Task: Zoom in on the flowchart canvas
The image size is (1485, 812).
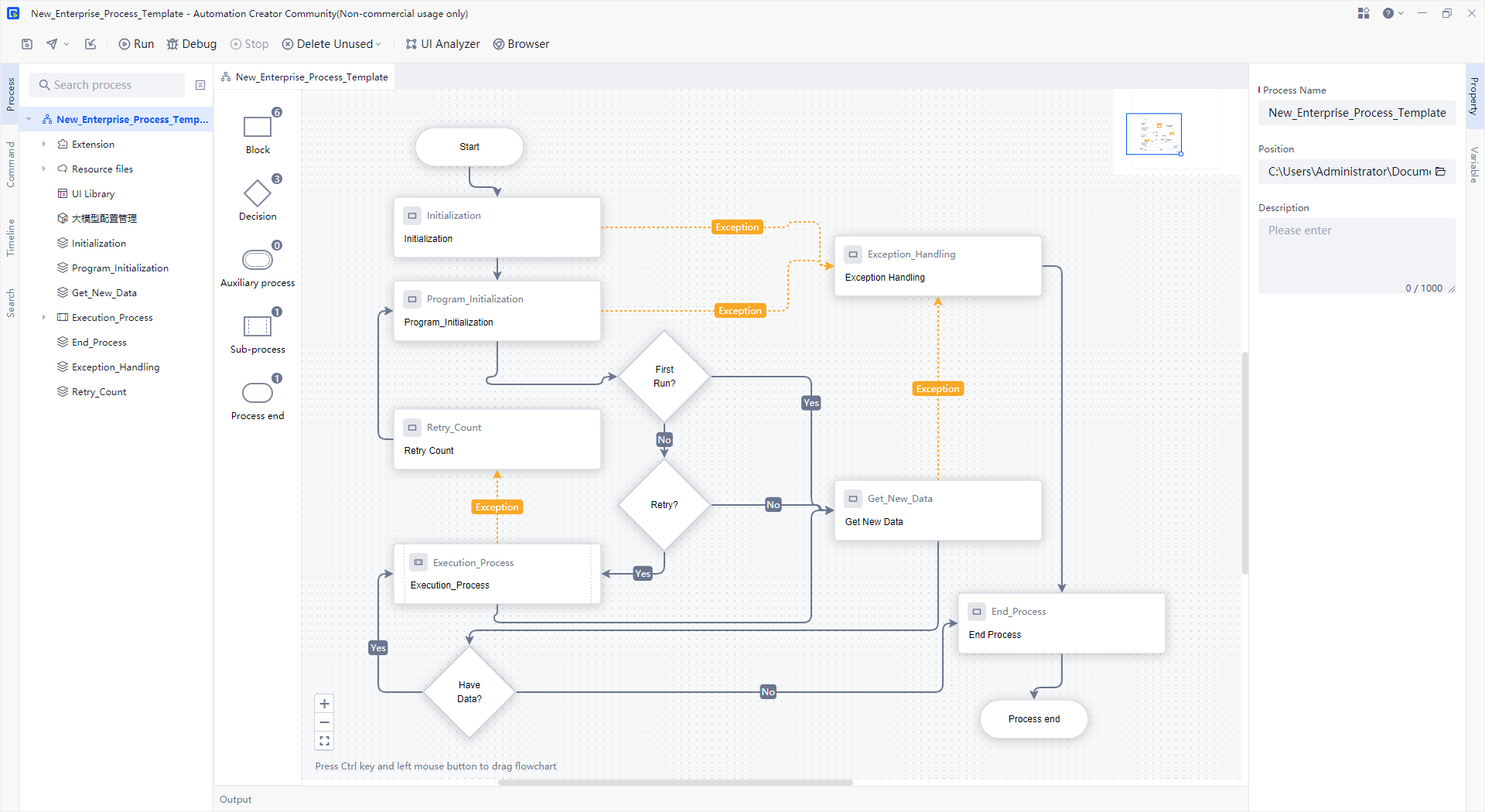Action: (324, 704)
